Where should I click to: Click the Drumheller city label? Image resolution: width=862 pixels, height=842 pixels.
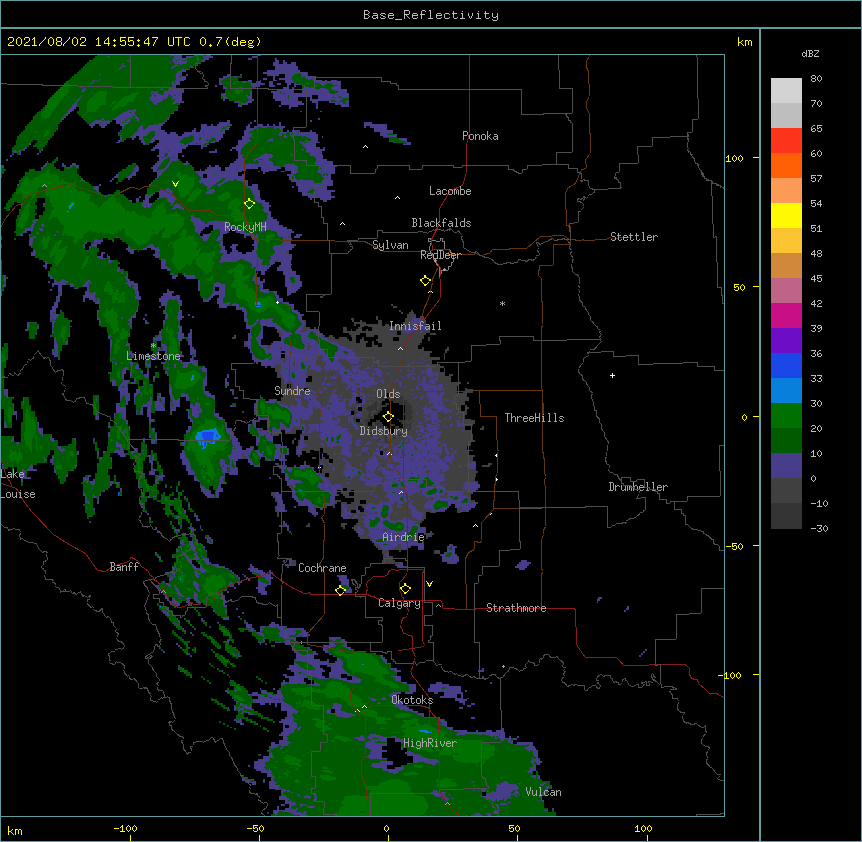(x=638, y=487)
